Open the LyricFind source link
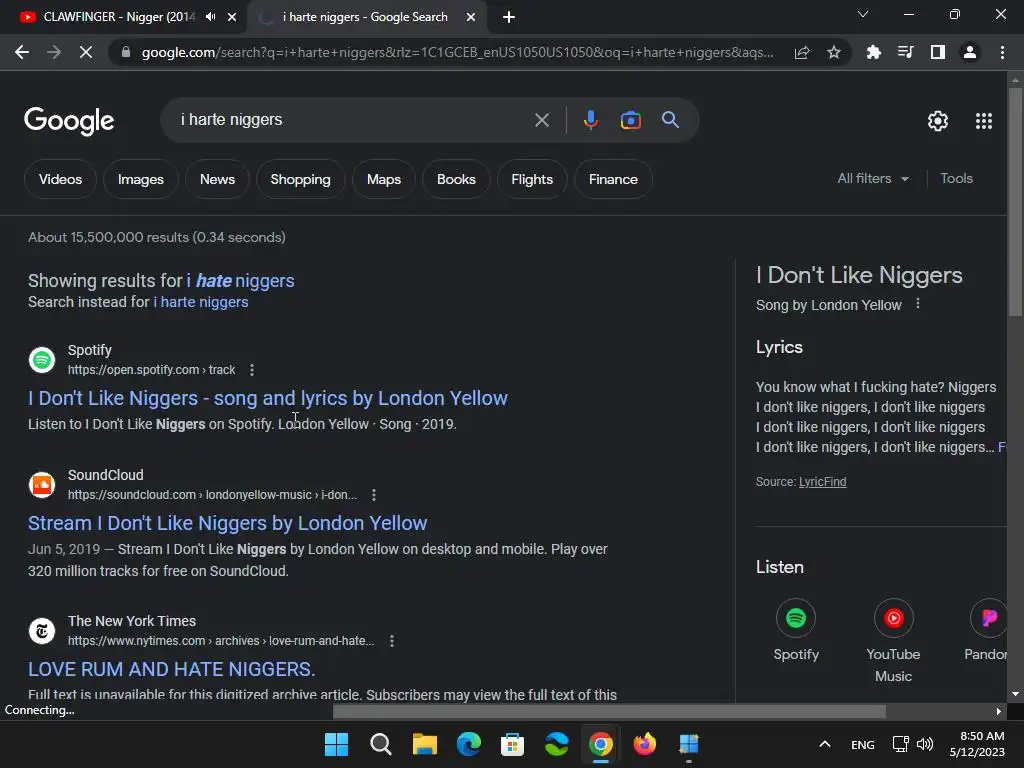1024x768 pixels. [x=822, y=482]
